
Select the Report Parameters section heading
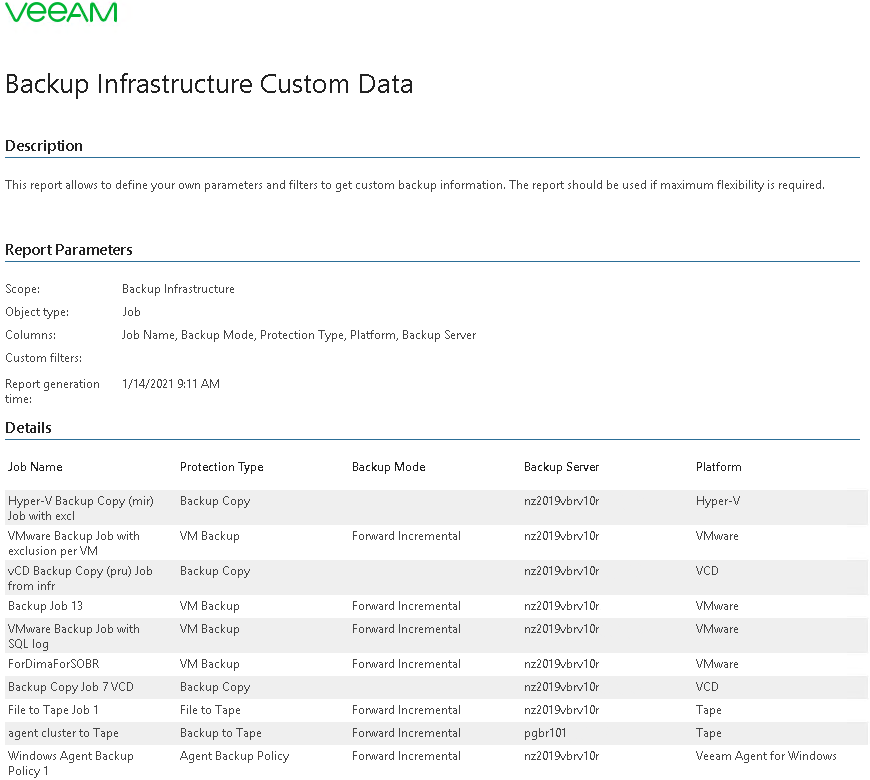[x=69, y=250]
